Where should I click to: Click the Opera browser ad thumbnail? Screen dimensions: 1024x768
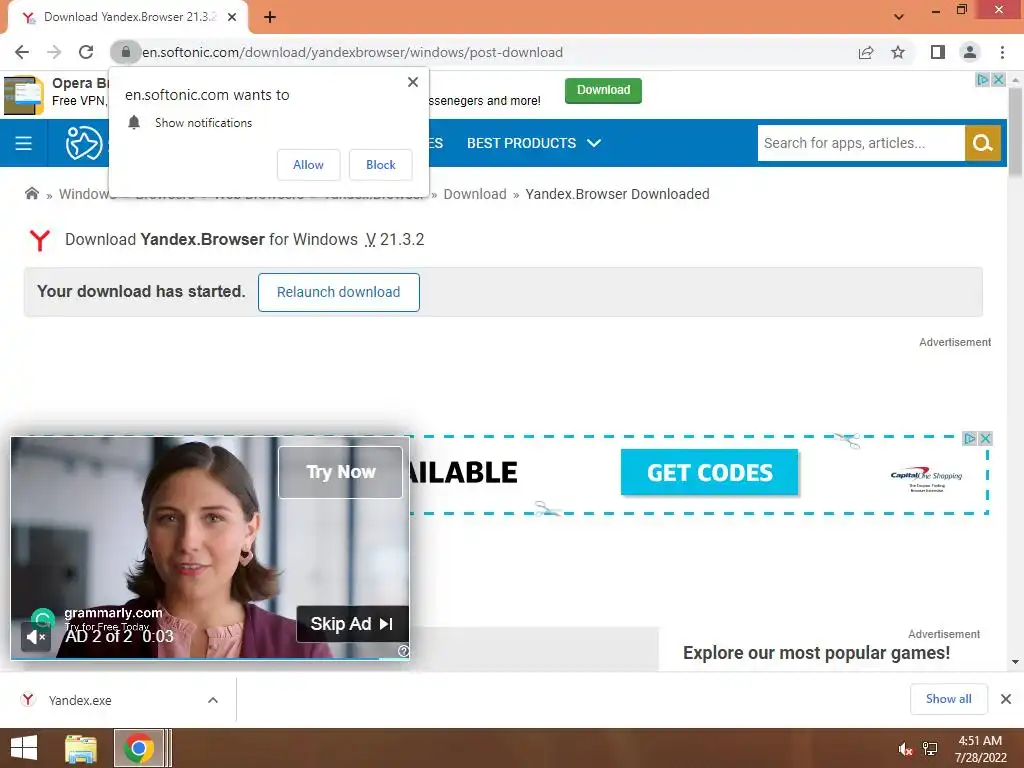(x=24, y=95)
